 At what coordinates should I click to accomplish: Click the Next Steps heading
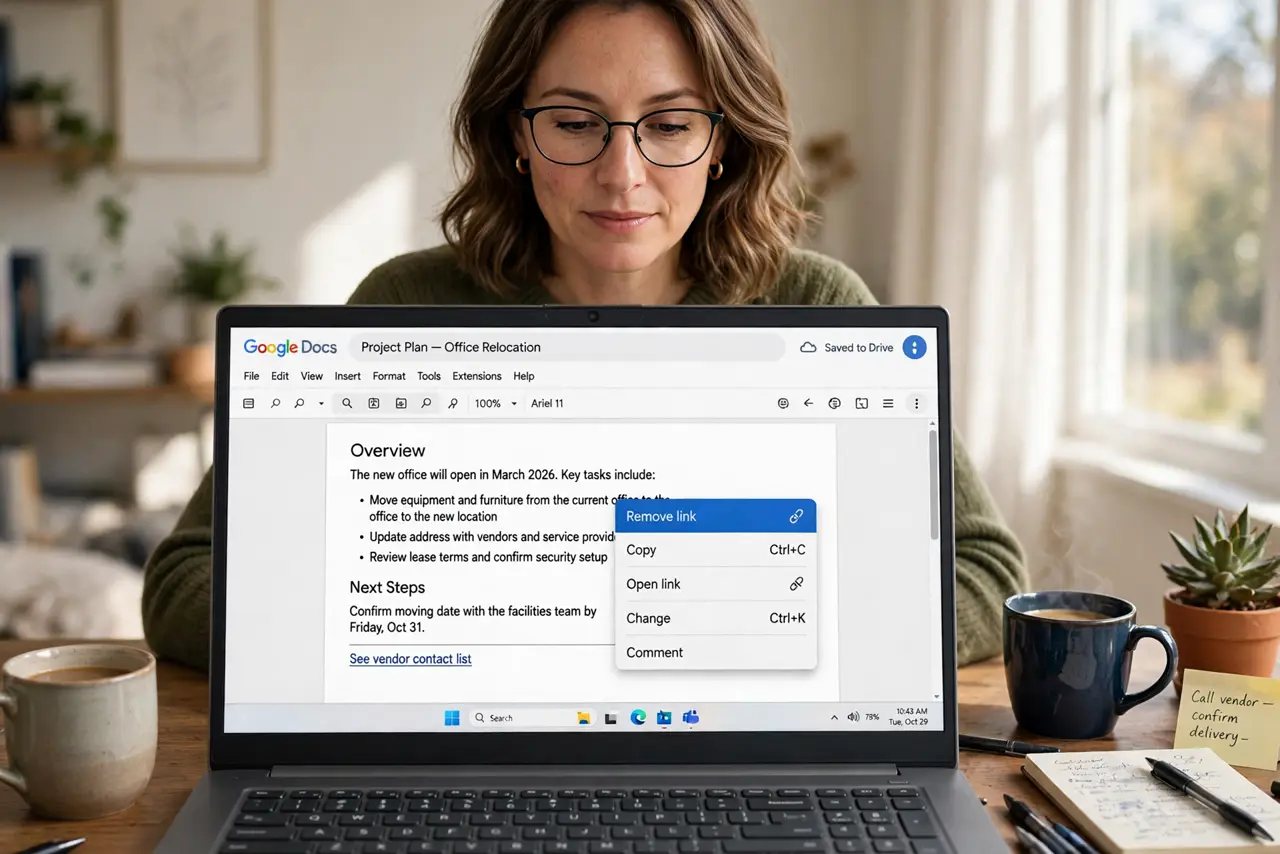(x=387, y=587)
